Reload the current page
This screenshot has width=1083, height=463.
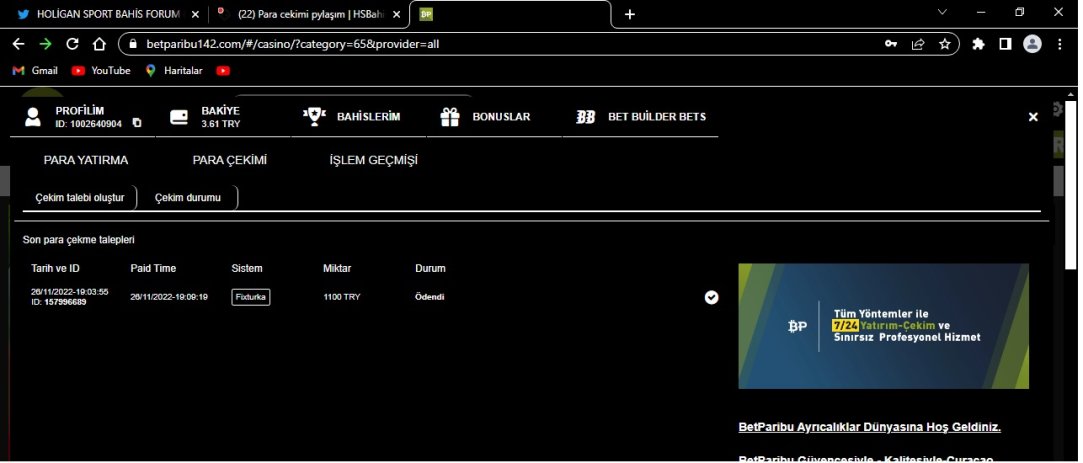(73, 44)
